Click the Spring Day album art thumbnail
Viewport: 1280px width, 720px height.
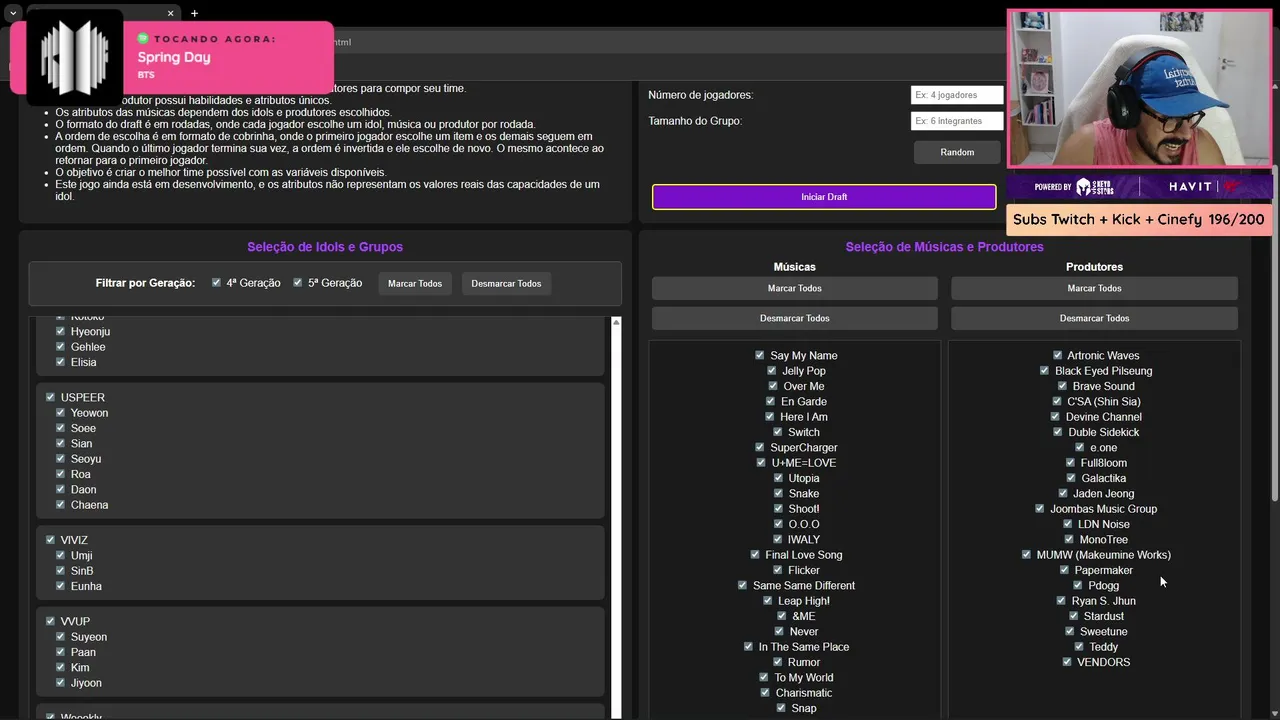[74, 58]
